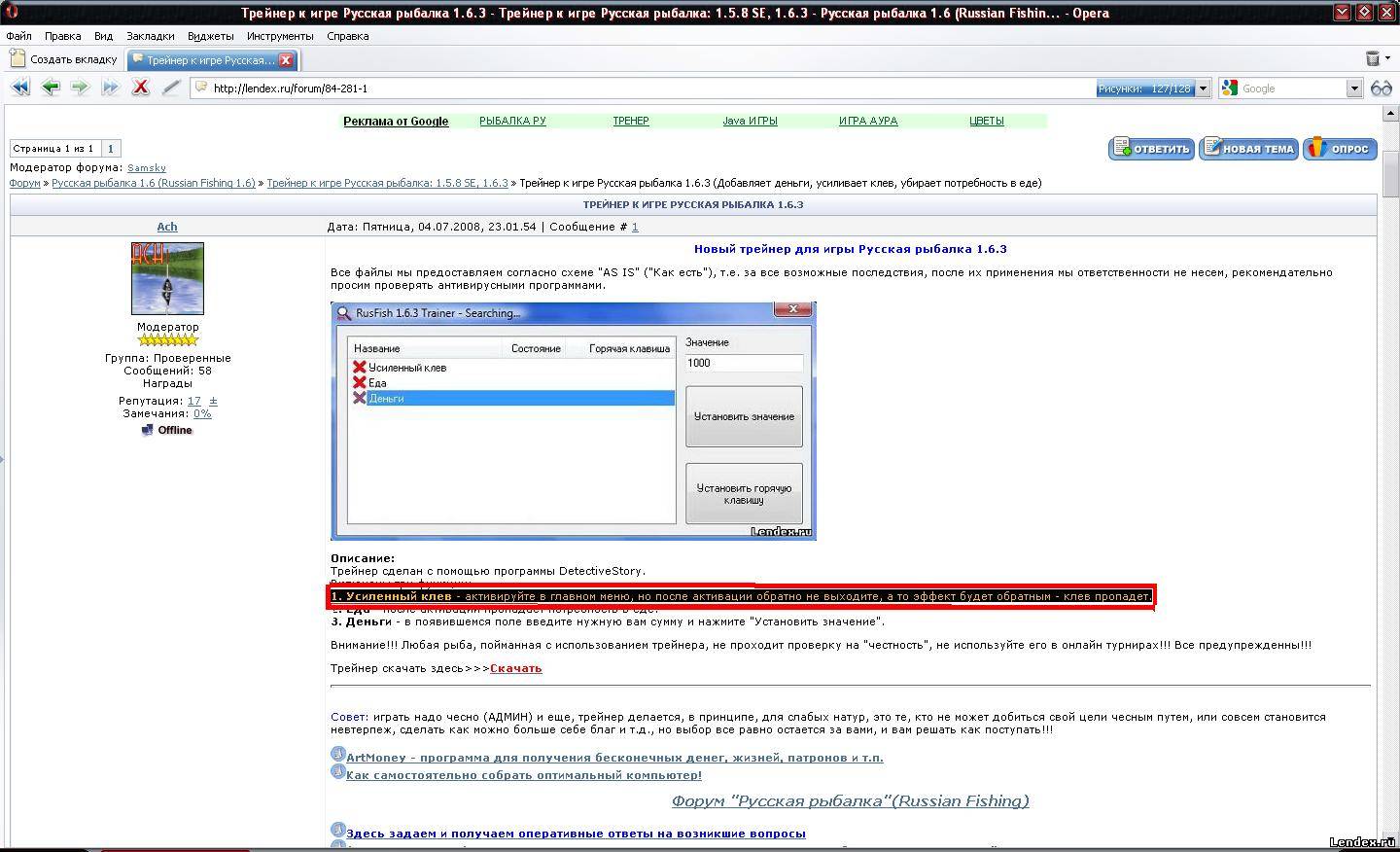Image resolution: width=1400 pixels, height=852 pixels.
Task: Stop page loading with red X icon
Action: pos(141,88)
